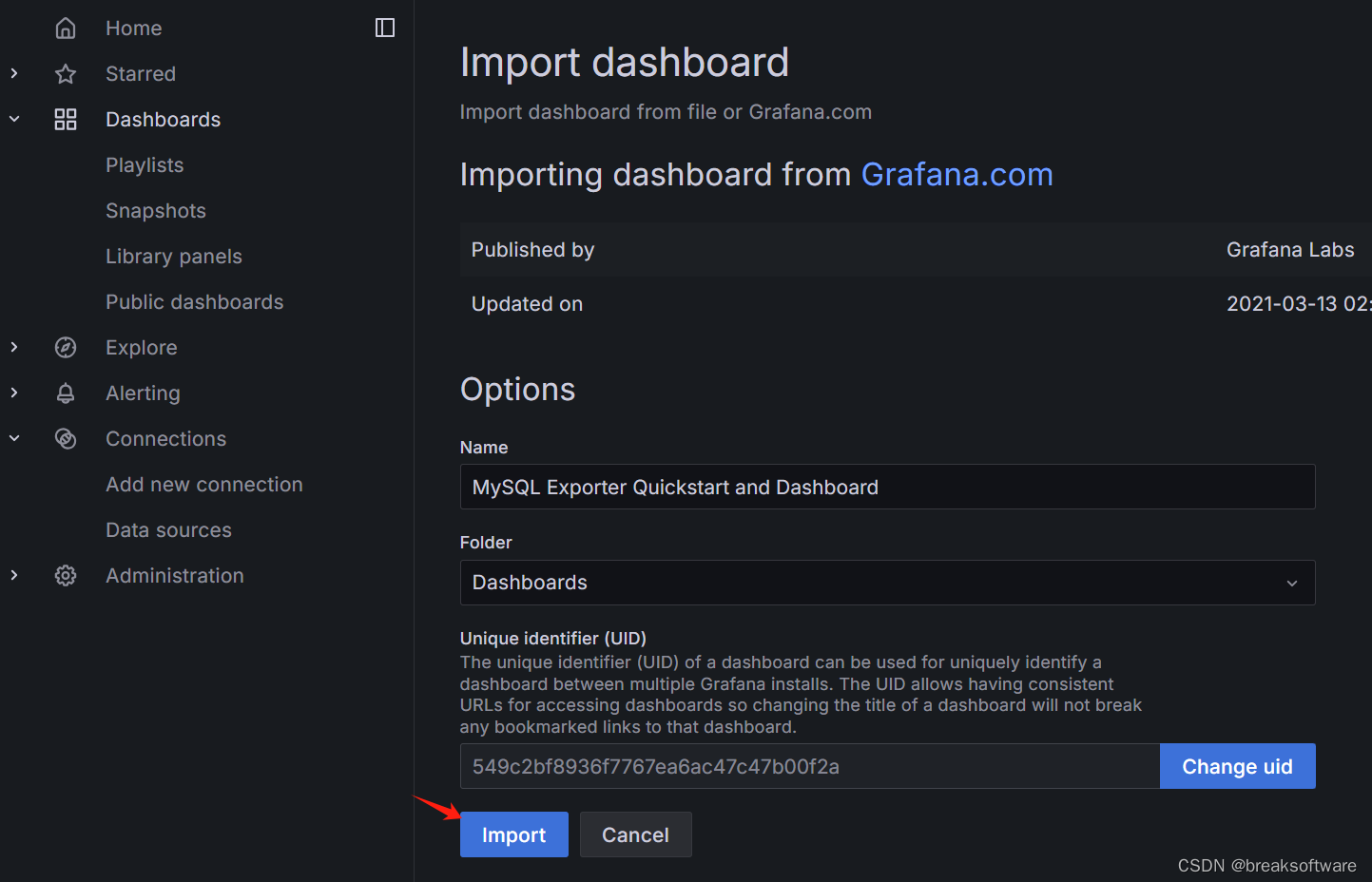
Task: Open Alerting menu item
Action: point(143,393)
